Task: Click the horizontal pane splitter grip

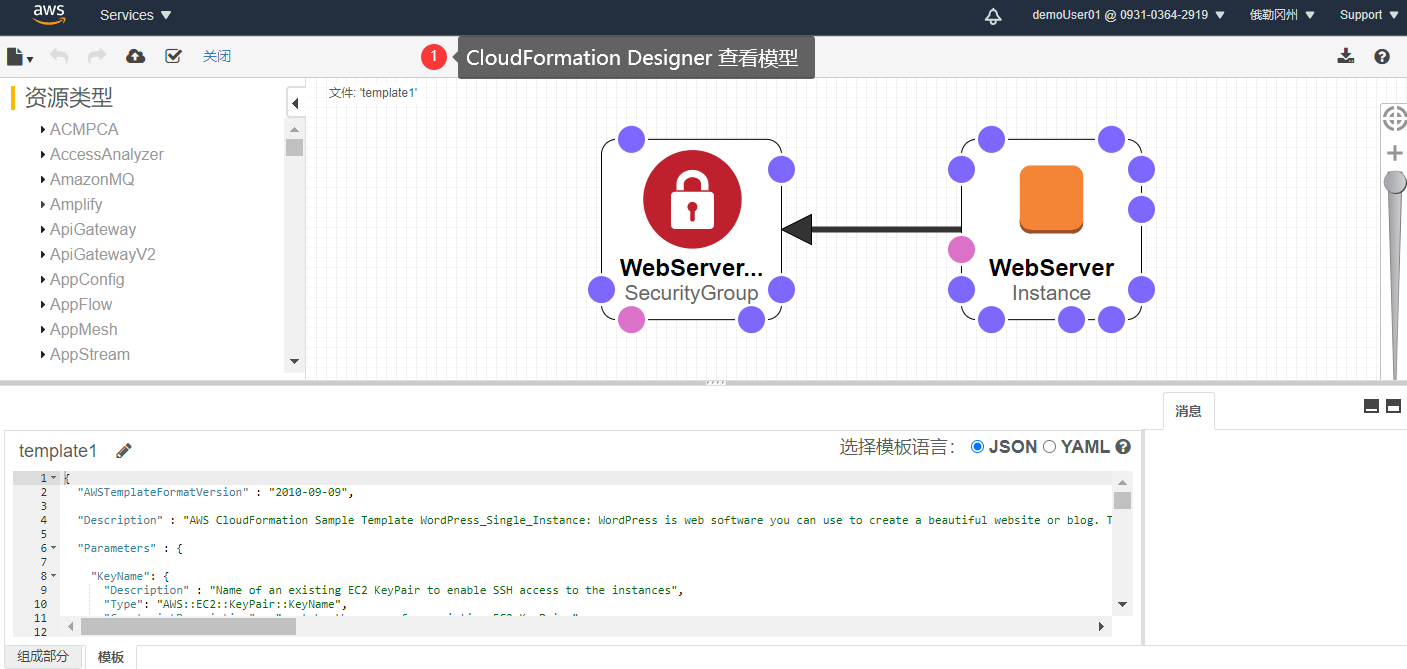Action: pyautogui.click(x=716, y=382)
